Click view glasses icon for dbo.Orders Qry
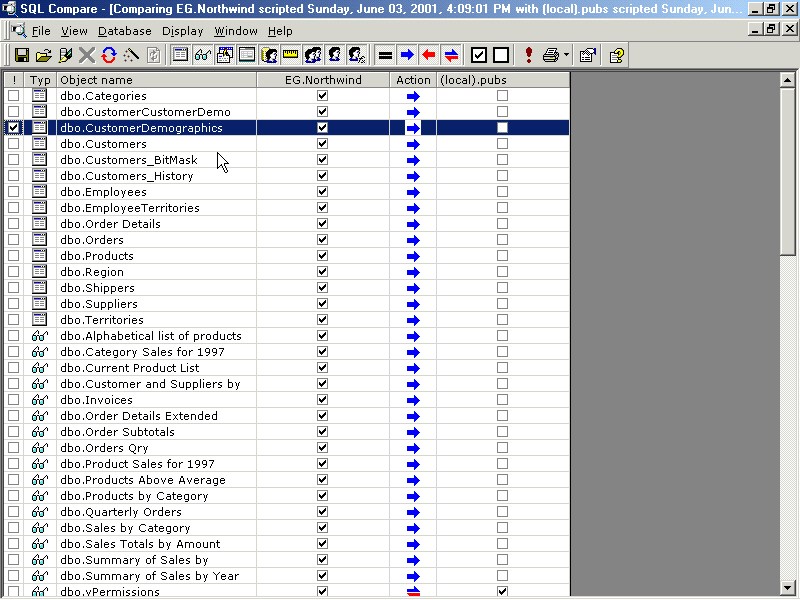 [39, 448]
